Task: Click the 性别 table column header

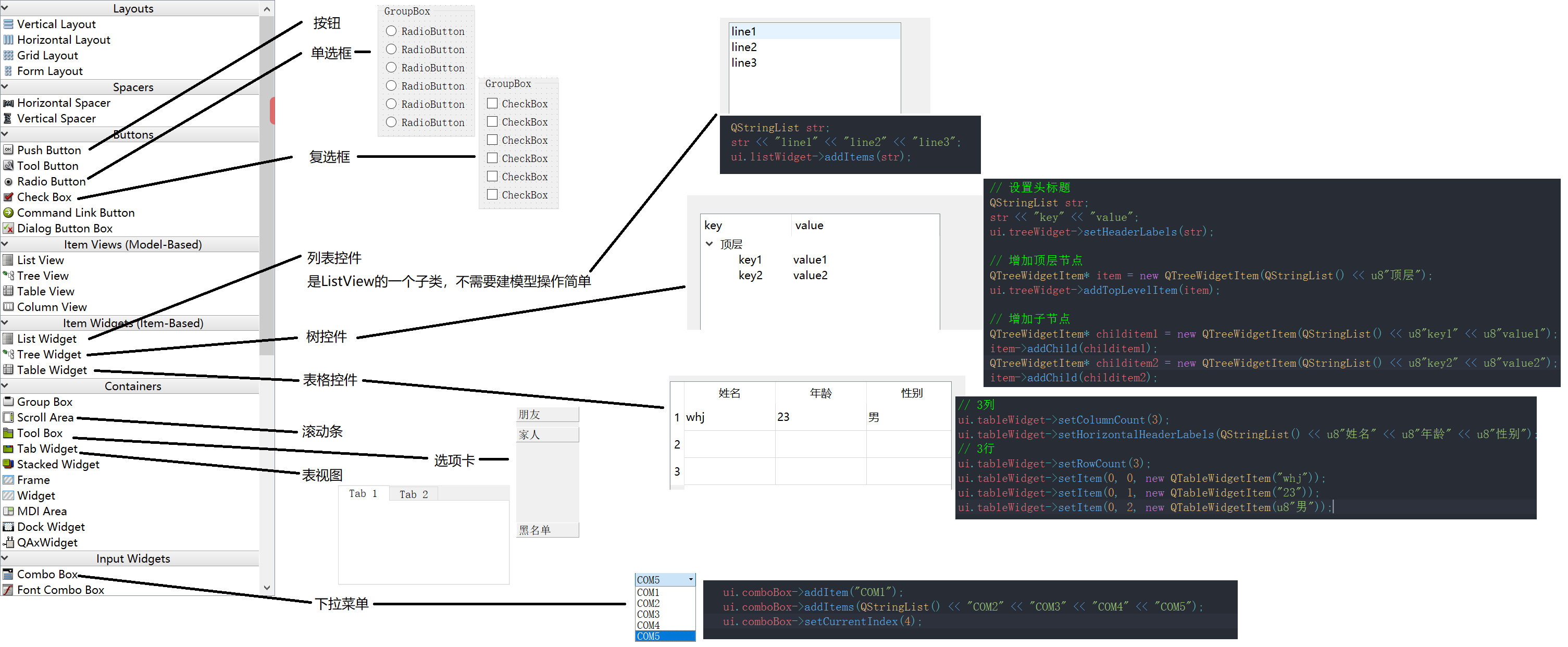Action: coord(910,394)
